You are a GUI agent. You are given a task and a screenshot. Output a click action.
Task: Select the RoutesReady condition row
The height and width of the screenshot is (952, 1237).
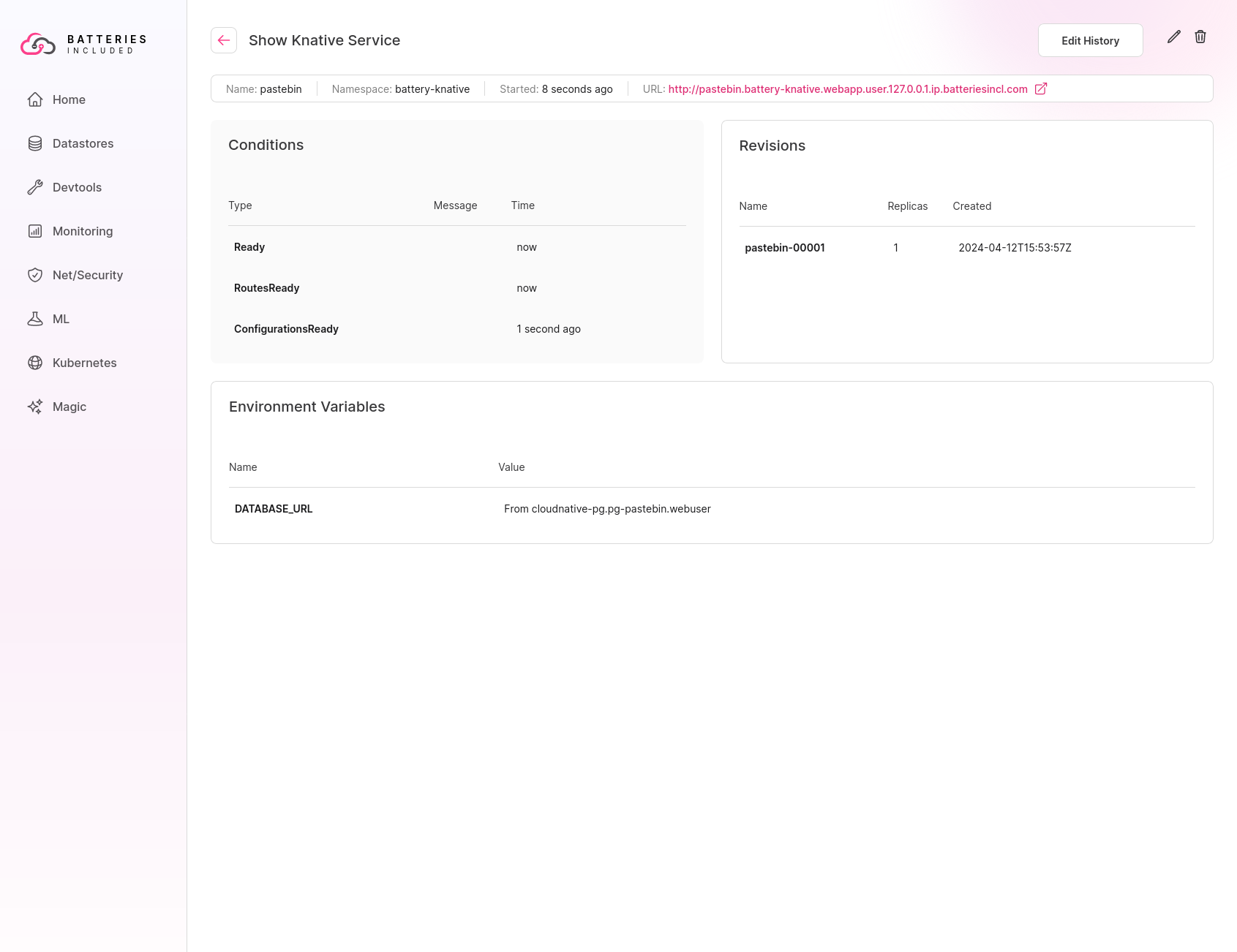click(x=267, y=288)
